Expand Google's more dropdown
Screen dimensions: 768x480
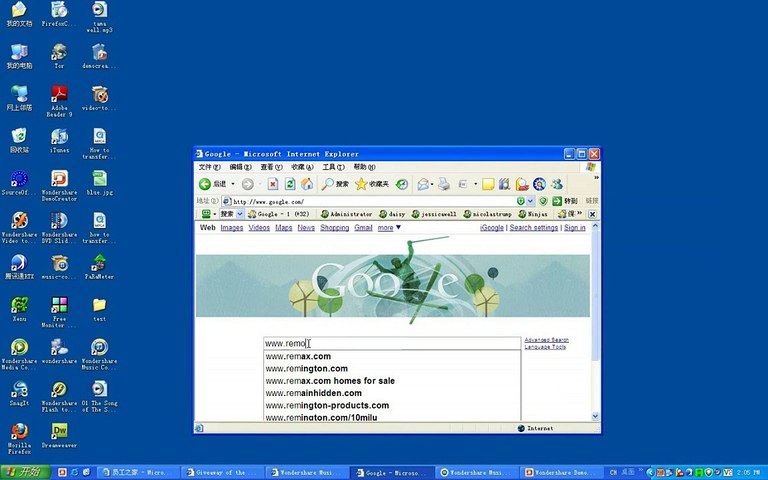tap(389, 228)
